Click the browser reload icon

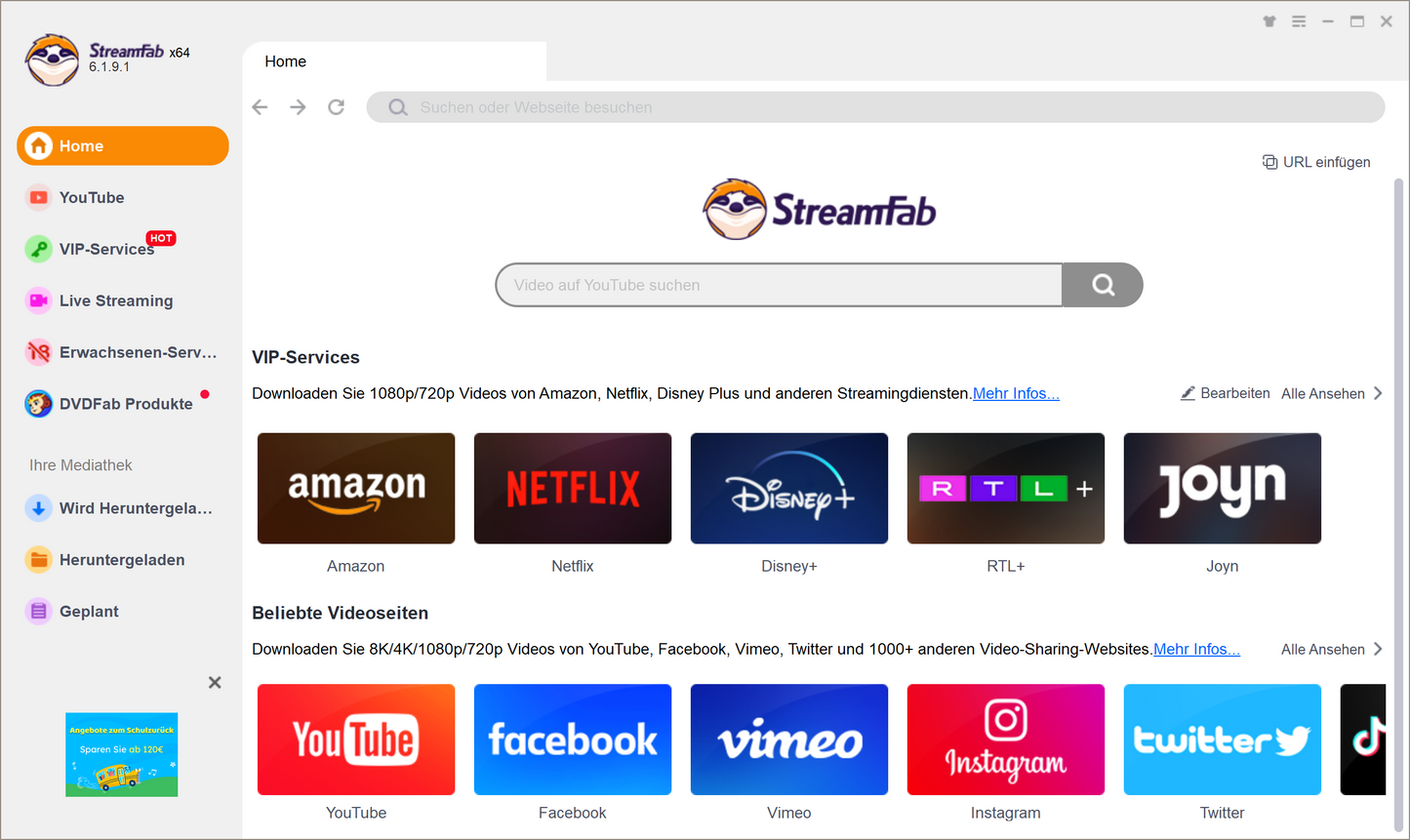(337, 107)
